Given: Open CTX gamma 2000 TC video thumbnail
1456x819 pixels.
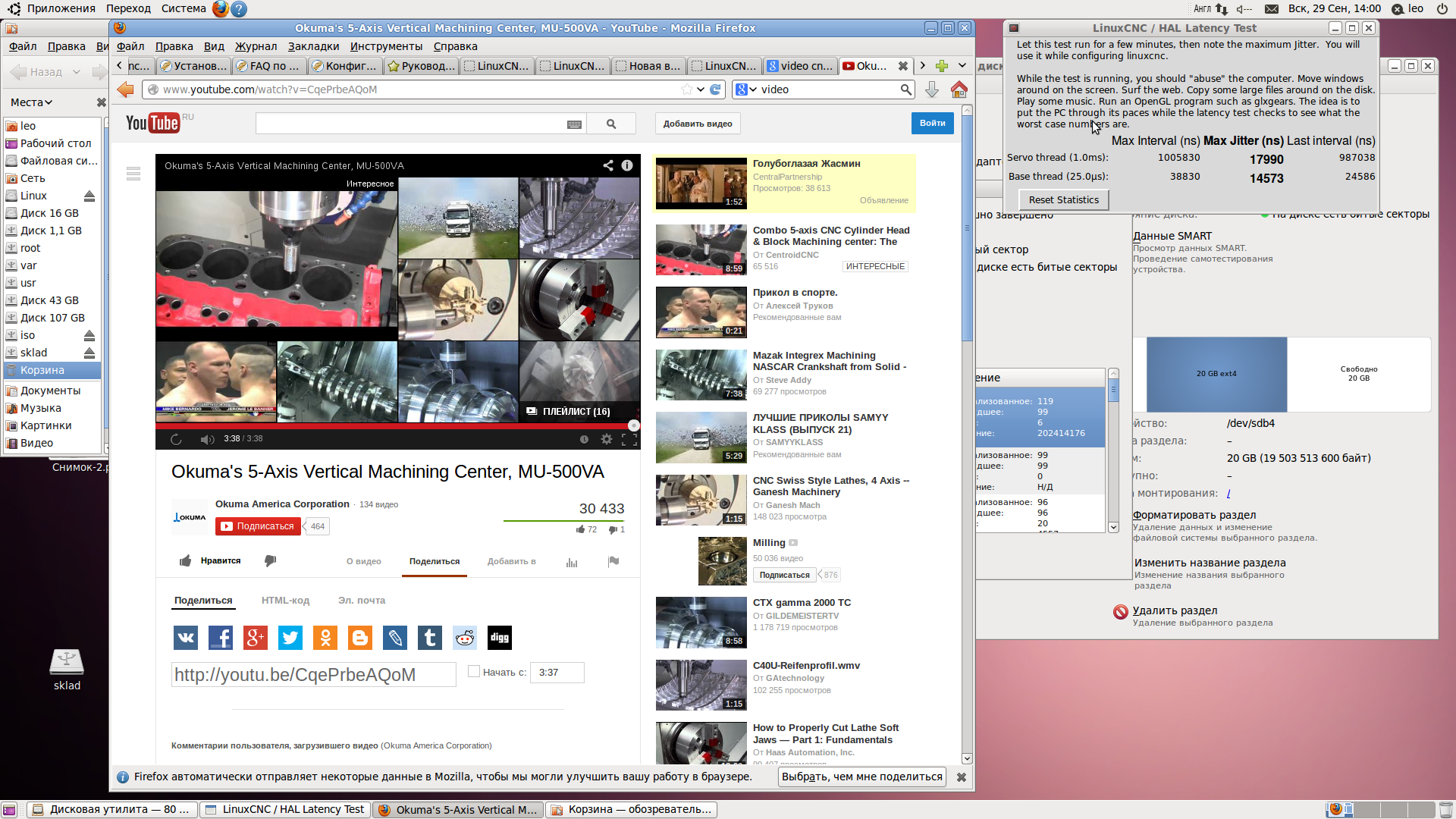Looking at the screenshot, I should tap(701, 622).
